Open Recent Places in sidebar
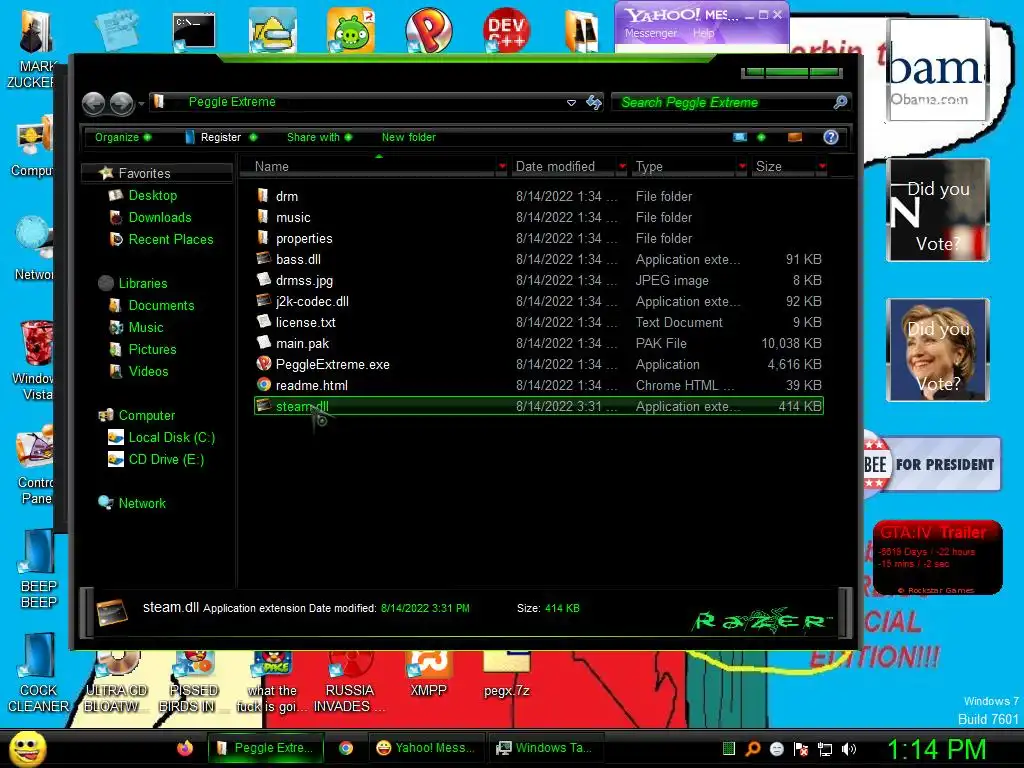 [171, 240]
